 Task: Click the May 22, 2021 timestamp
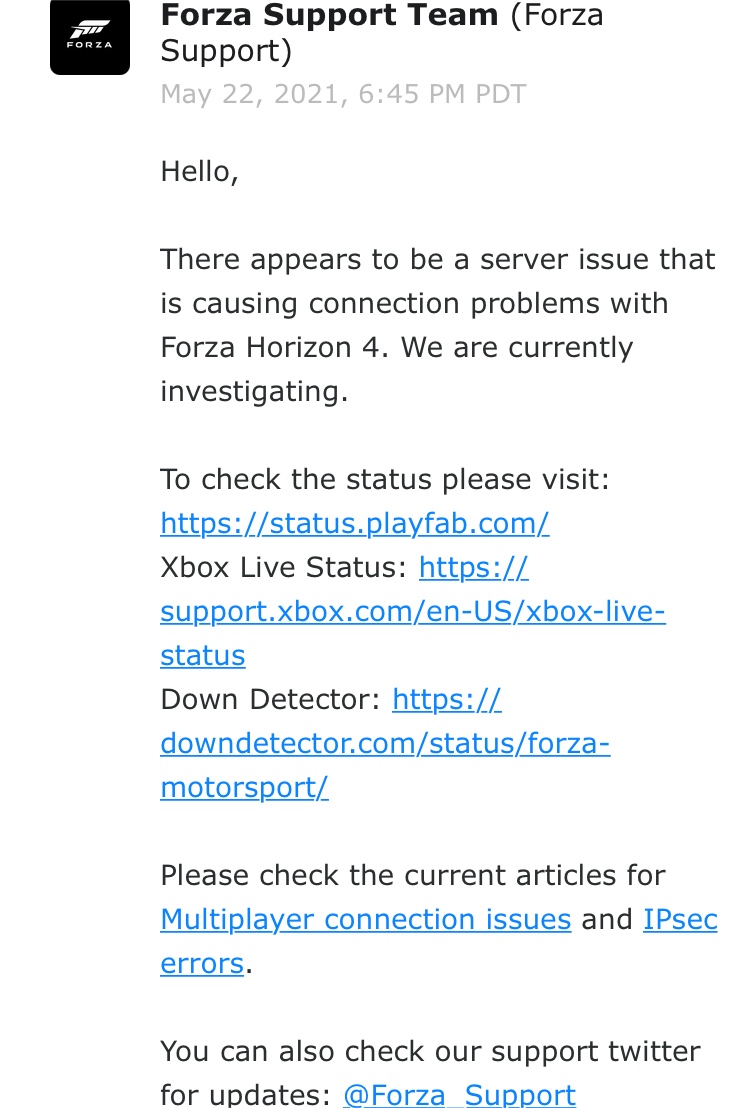tap(343, 94)
